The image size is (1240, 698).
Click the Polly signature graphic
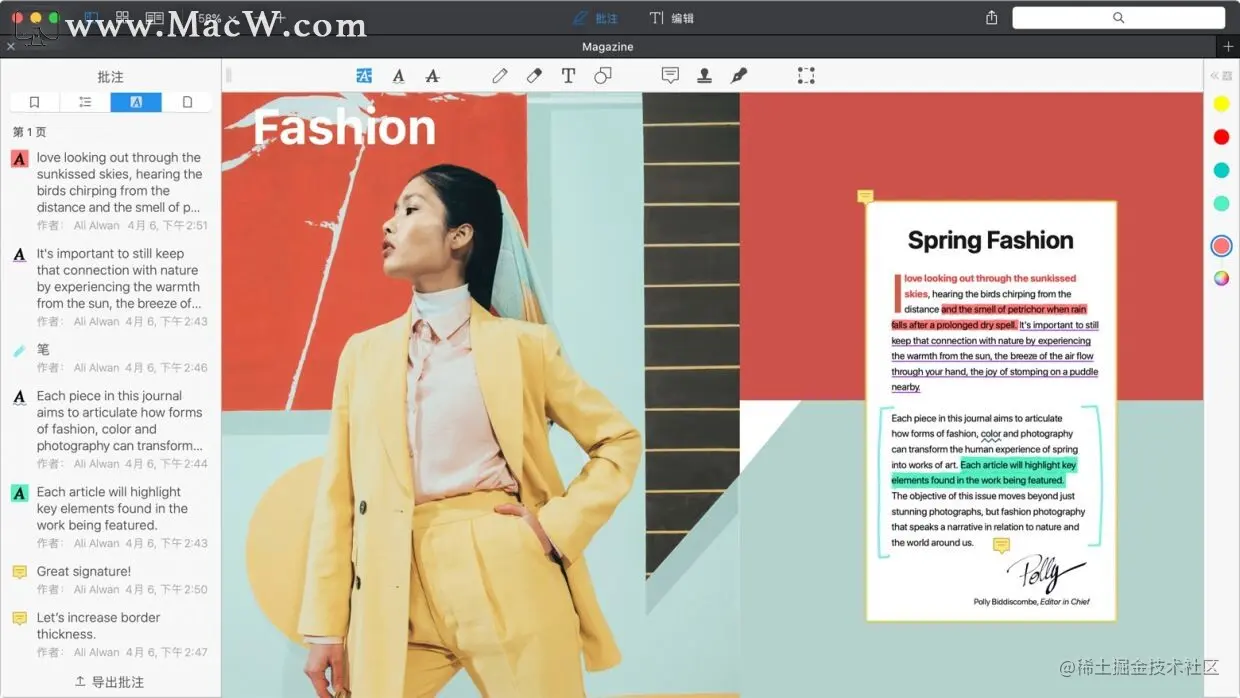click(1045, 574)
